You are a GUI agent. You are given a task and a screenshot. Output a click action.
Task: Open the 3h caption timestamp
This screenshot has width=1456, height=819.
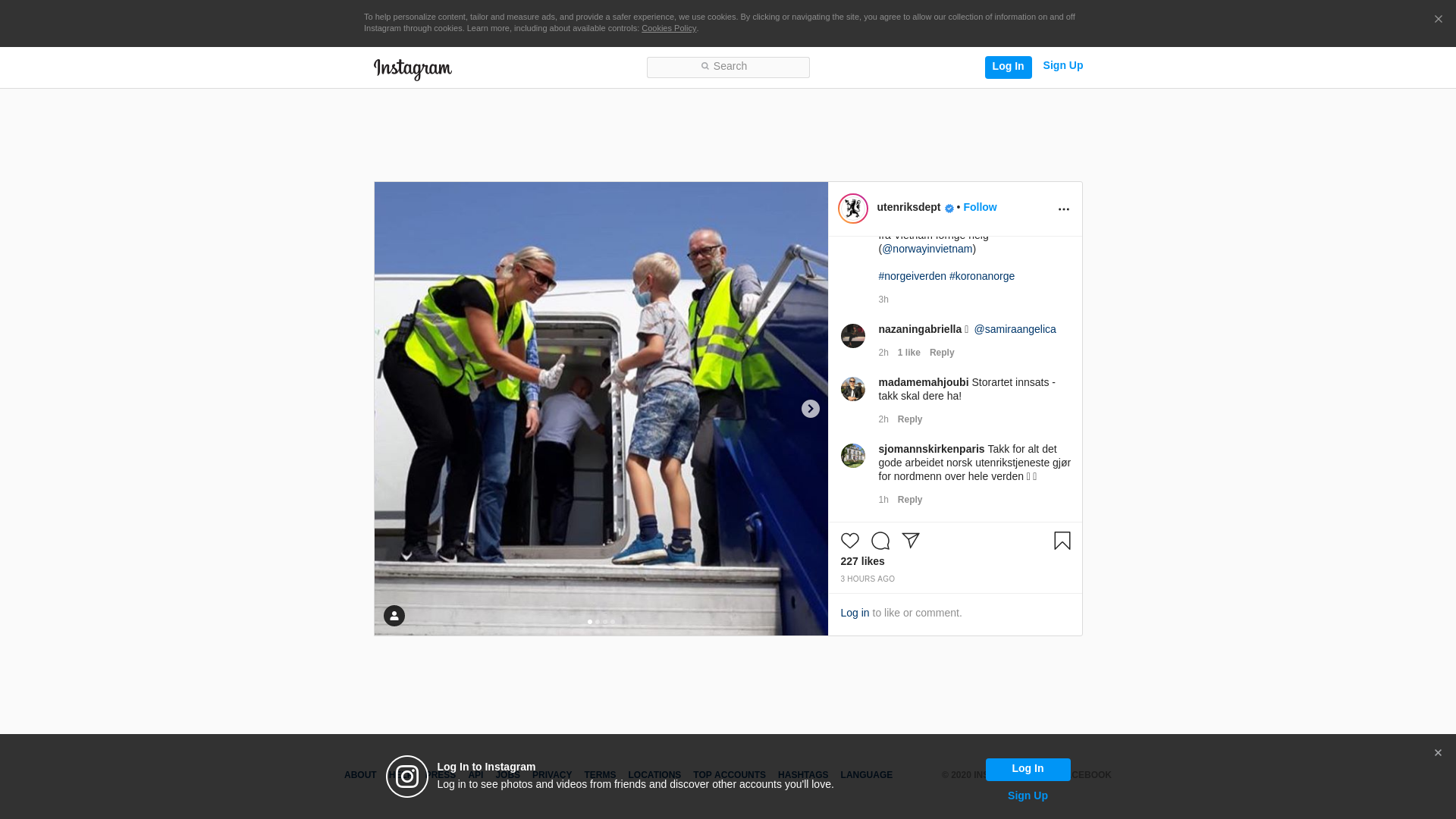pos(883,300)
